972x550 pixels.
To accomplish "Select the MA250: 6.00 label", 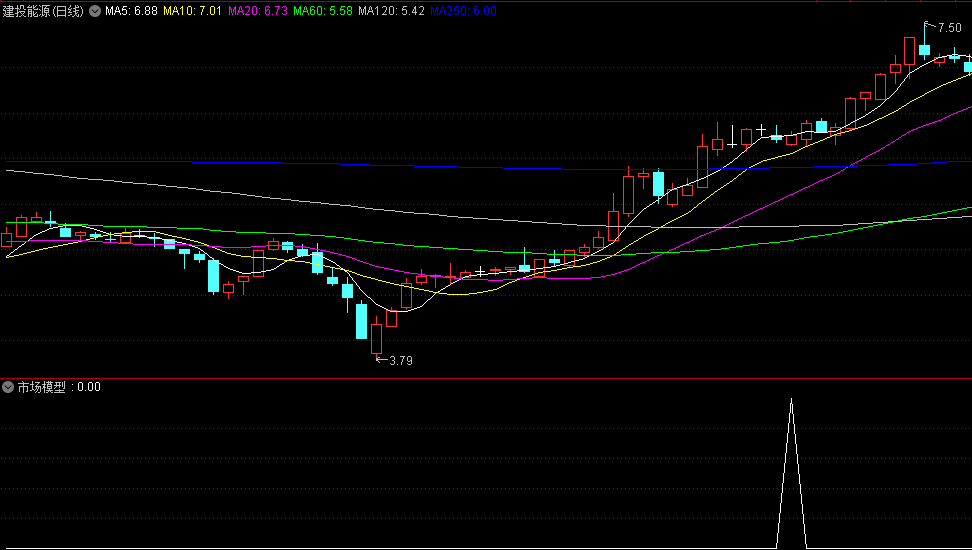I will (464, 11).
